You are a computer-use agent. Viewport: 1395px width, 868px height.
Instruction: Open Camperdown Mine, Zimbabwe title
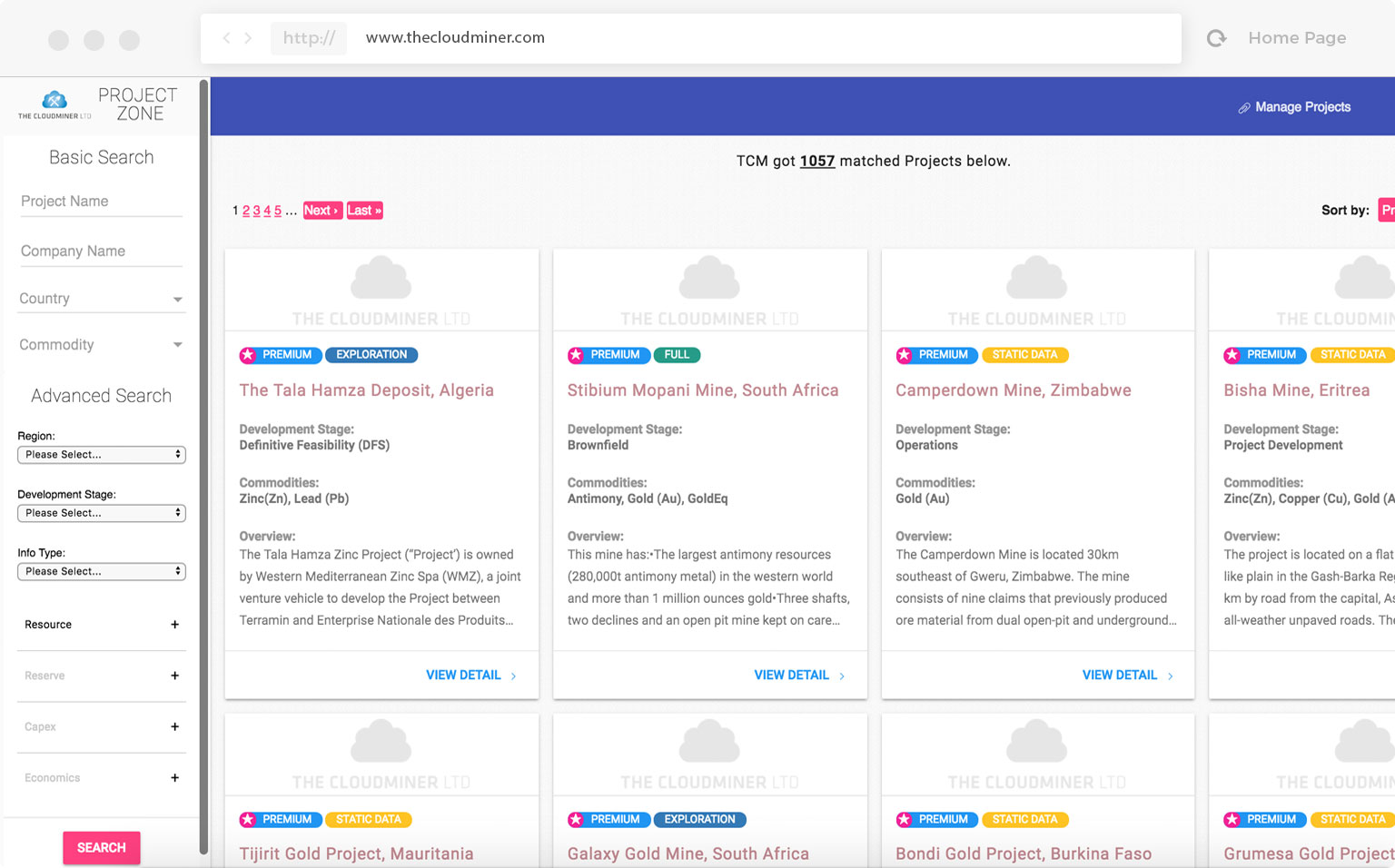(1014, 390)
